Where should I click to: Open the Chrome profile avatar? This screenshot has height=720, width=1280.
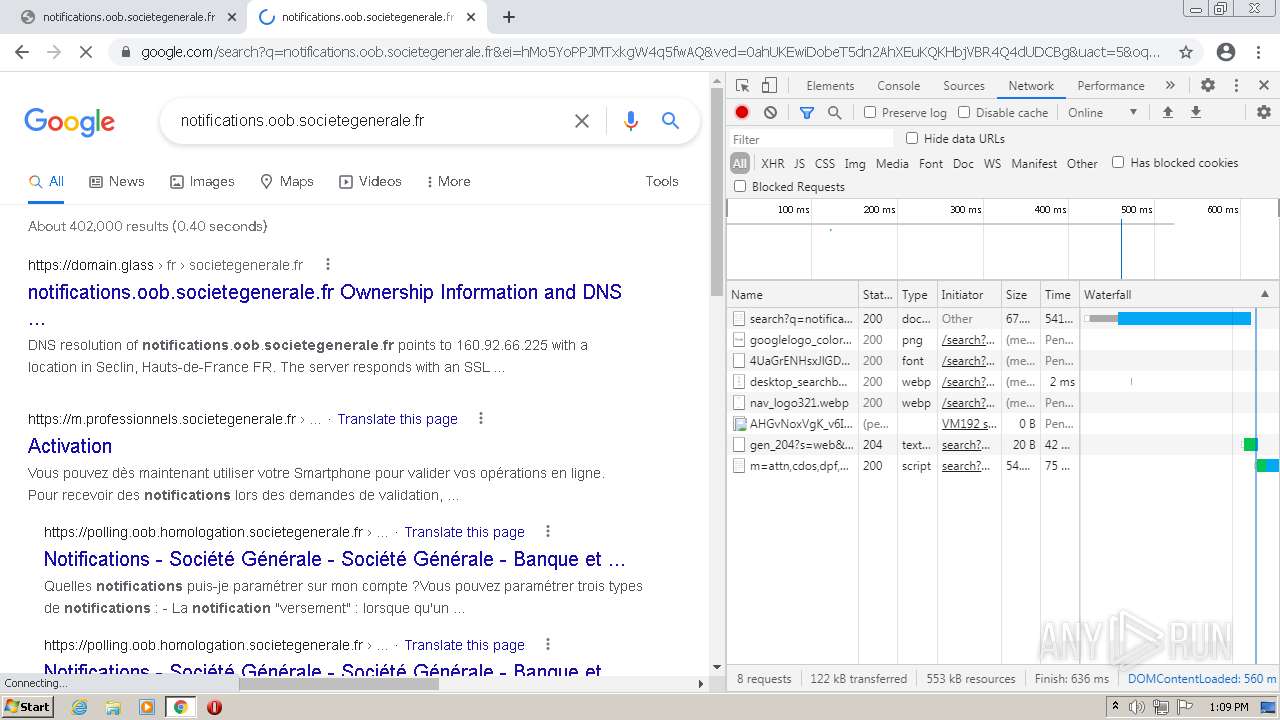pyautogui.click(x=1226, y=52)
